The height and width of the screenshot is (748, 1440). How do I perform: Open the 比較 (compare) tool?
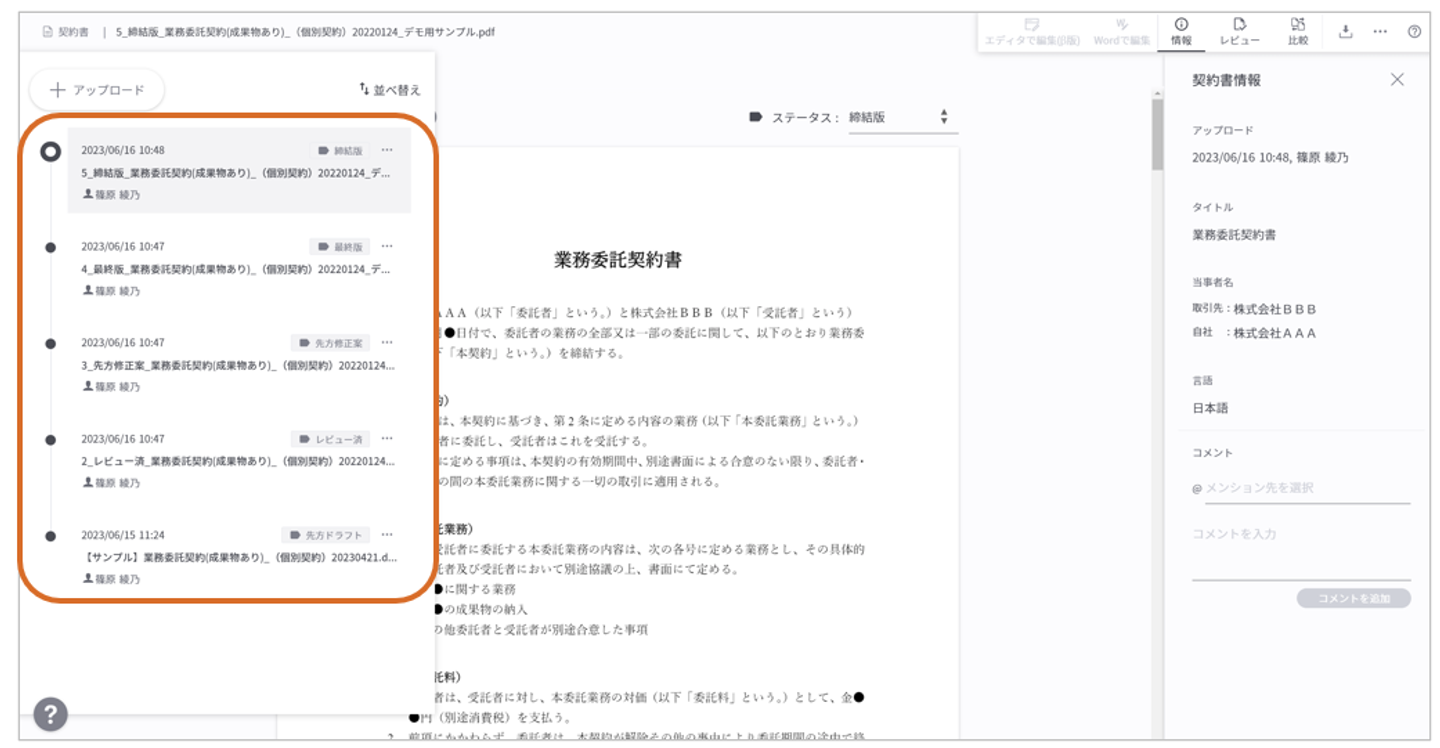1297,31
